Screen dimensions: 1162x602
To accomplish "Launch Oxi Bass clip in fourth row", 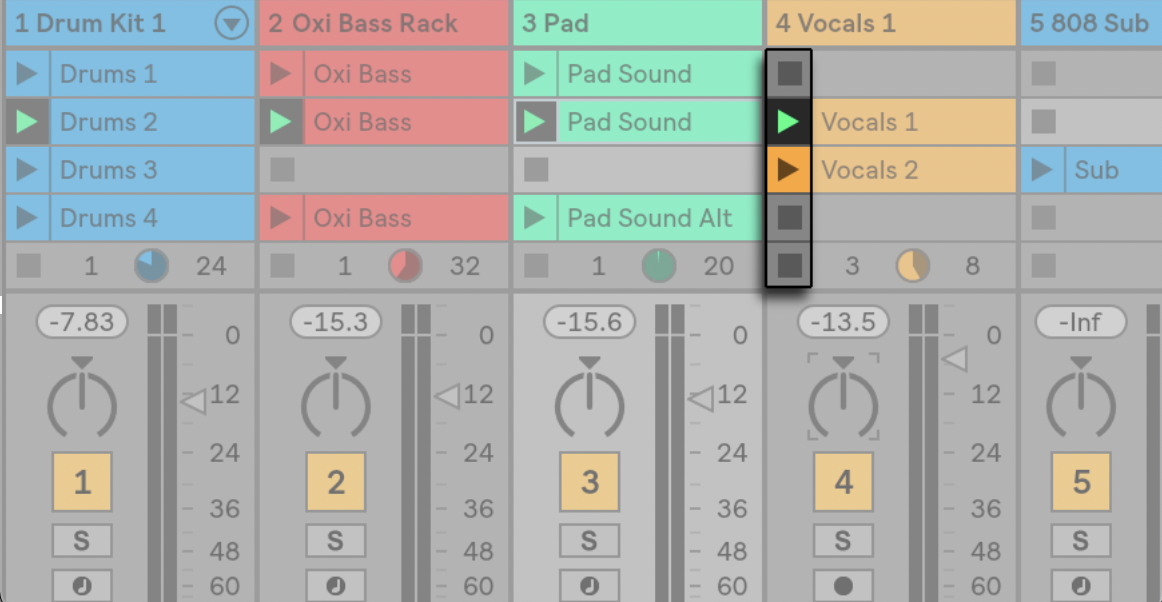I will [281, 218].
